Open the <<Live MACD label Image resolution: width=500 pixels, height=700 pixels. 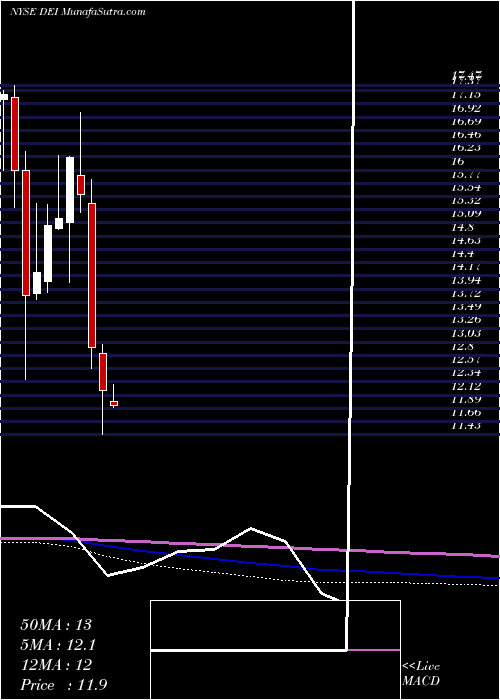coord(421,673)
